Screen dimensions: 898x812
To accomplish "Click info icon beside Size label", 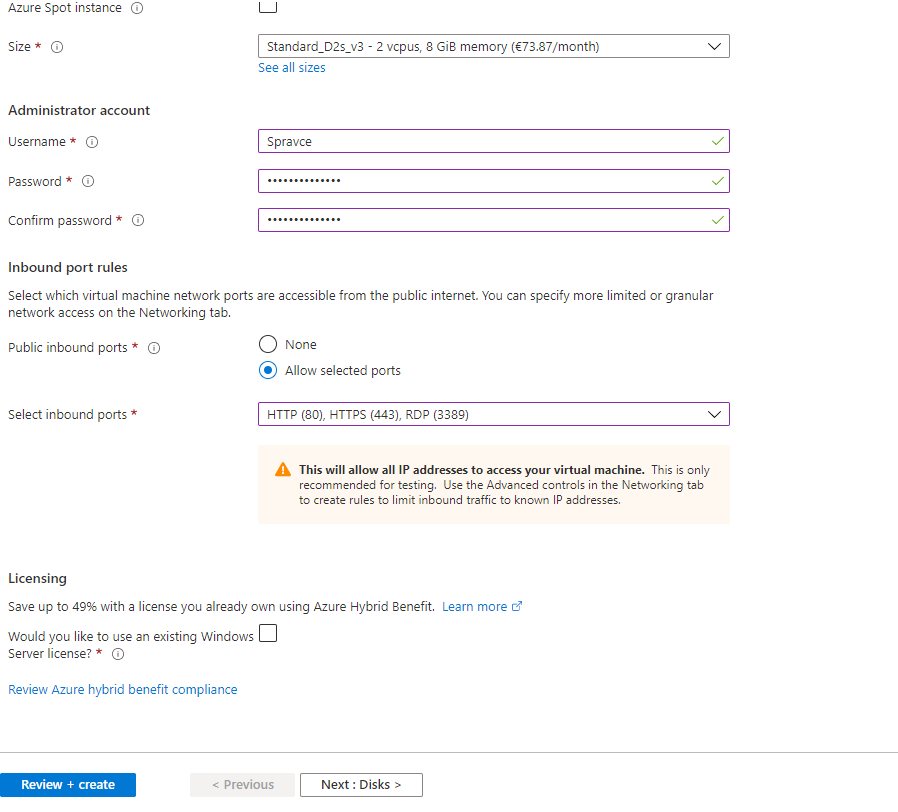I will [57, 47].
